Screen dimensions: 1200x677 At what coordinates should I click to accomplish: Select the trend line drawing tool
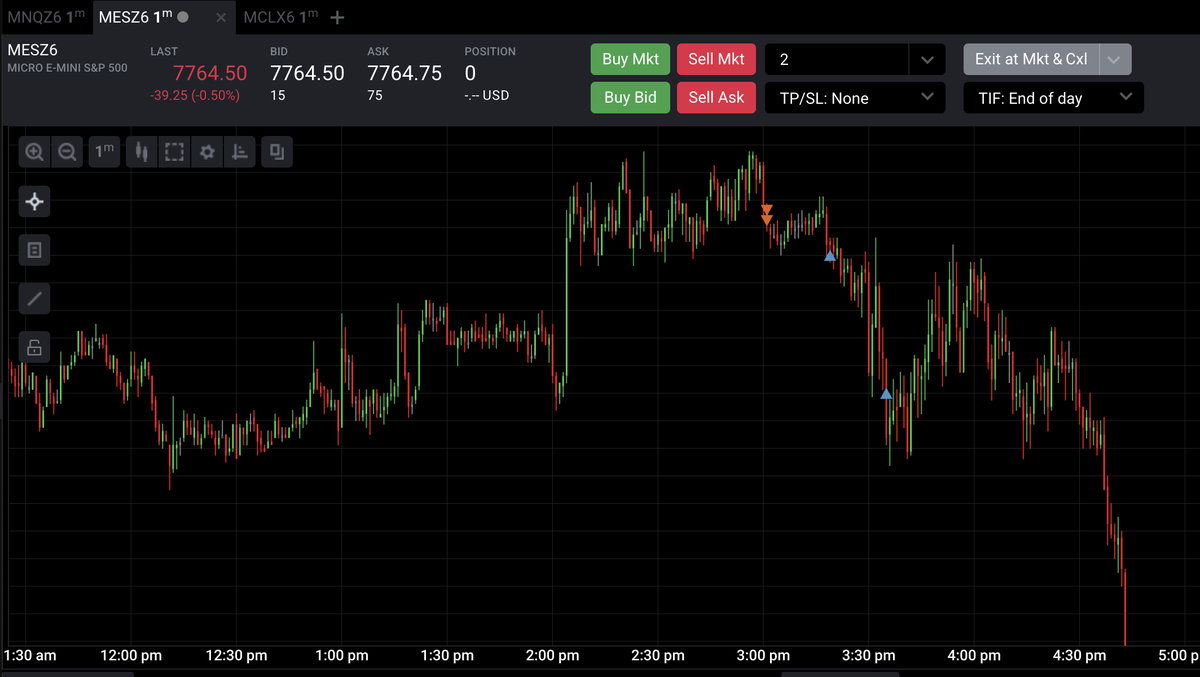coord(34,298)
